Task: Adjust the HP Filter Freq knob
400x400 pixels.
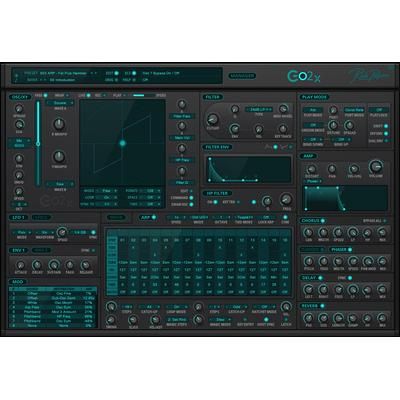Action: [286, 200]
